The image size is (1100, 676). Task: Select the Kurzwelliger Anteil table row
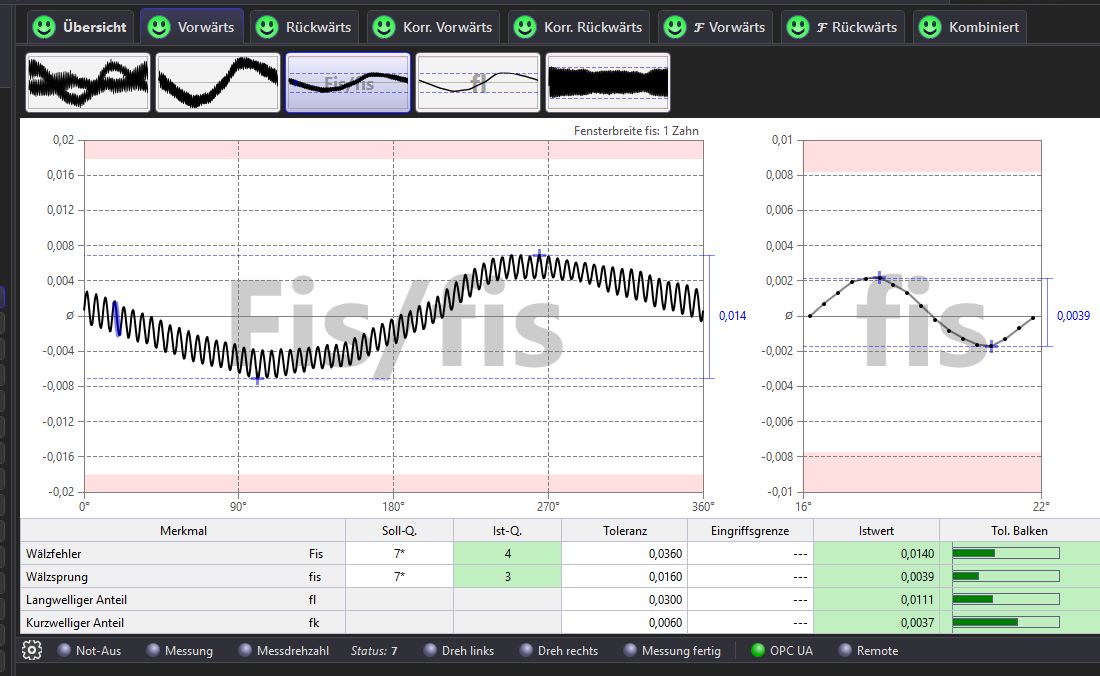click(x=183, y=623)
